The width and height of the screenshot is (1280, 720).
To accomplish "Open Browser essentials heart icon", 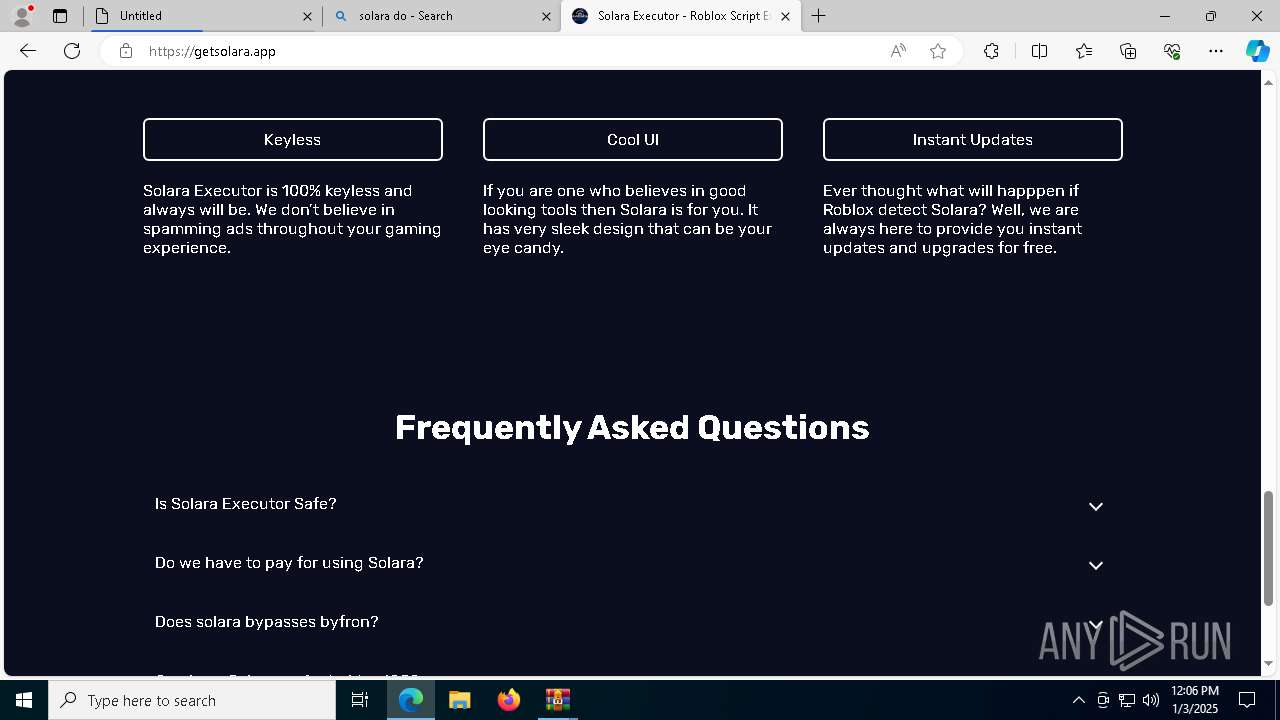I will click(x=1172, y=51).
